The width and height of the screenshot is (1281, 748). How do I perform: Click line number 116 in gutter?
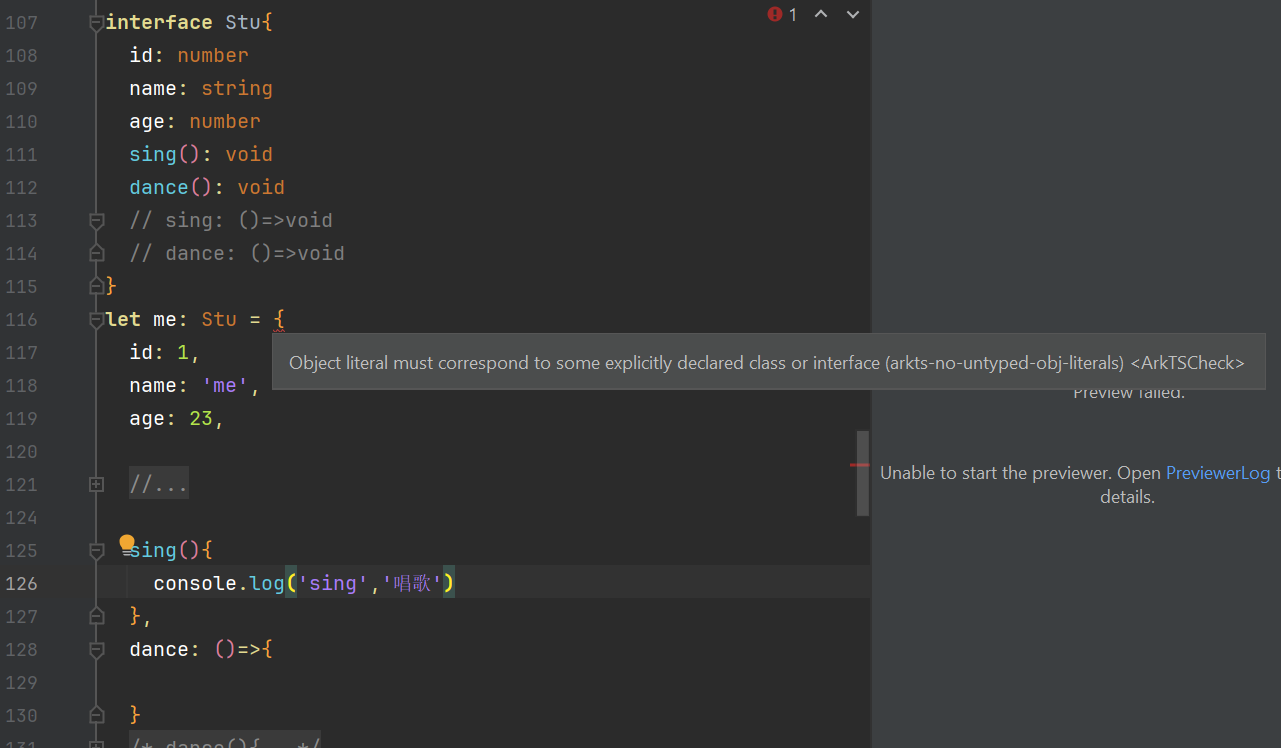point(21,319)
